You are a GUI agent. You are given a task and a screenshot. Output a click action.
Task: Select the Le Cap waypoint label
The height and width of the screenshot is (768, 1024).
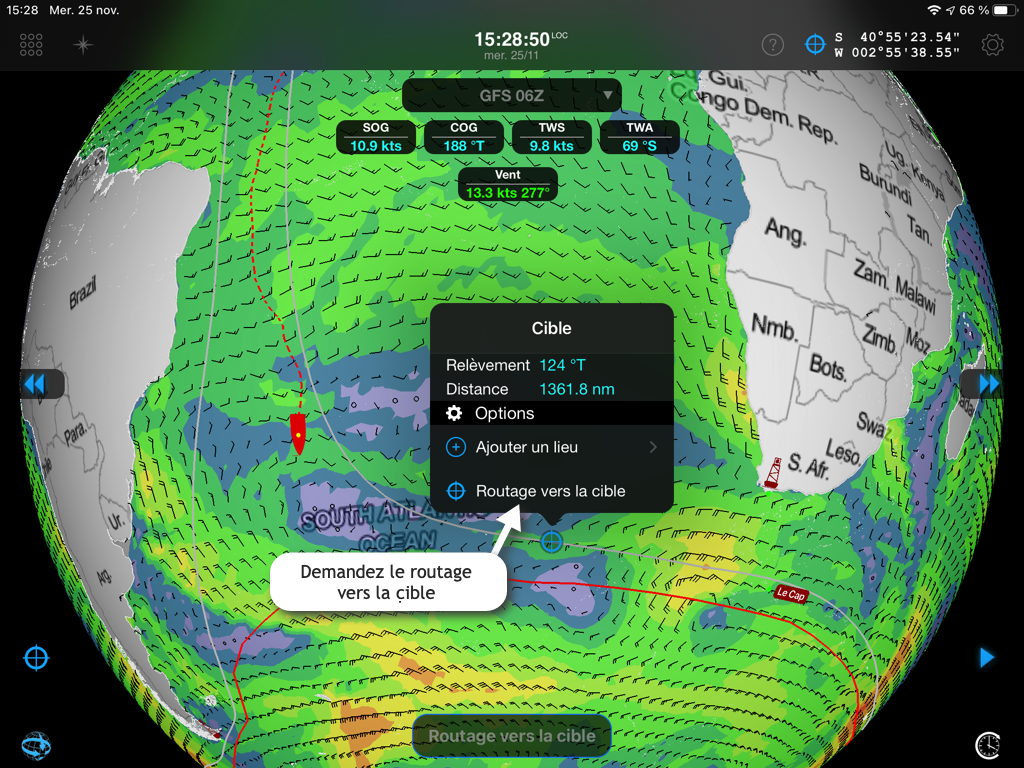coord(790,594)
